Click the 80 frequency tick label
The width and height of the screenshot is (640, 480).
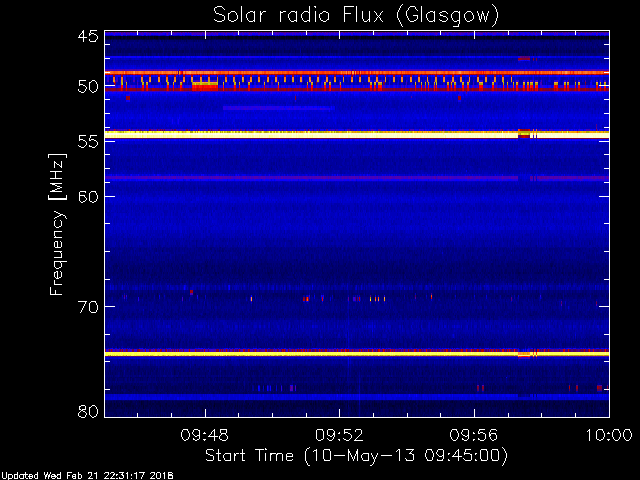click(88, 411)
